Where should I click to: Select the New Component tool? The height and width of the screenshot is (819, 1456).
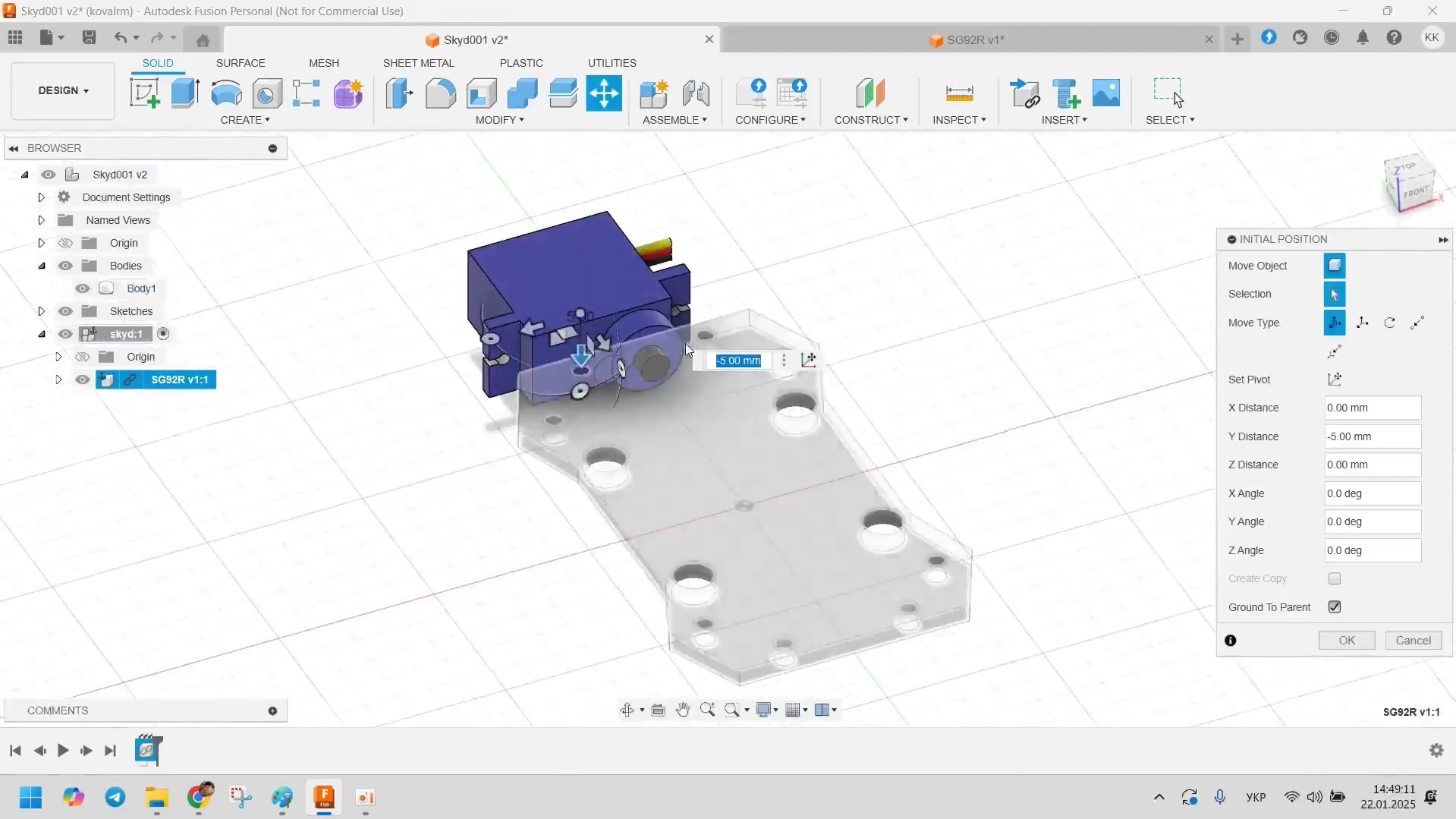click(654, 93)
